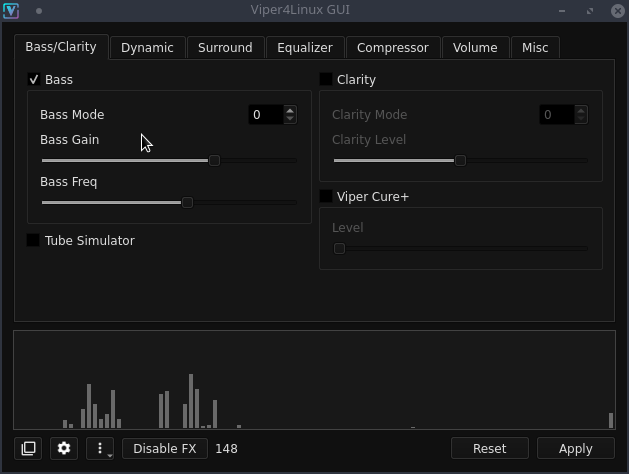Screen dimensions: 629x474
Task: Increase Bass Mode with the up arrow
Action: [290, 111]
